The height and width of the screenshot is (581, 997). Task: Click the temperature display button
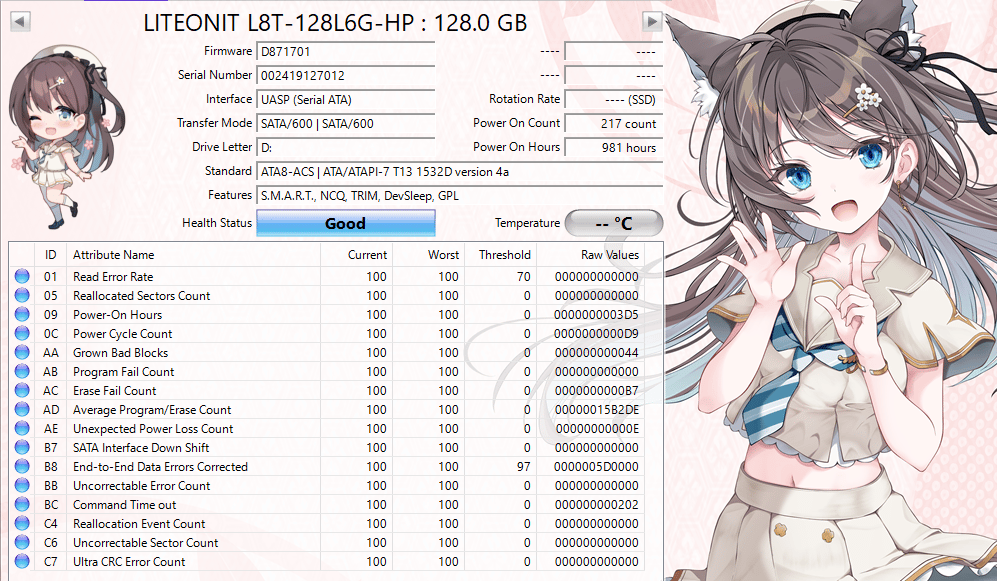coord(614,223)
